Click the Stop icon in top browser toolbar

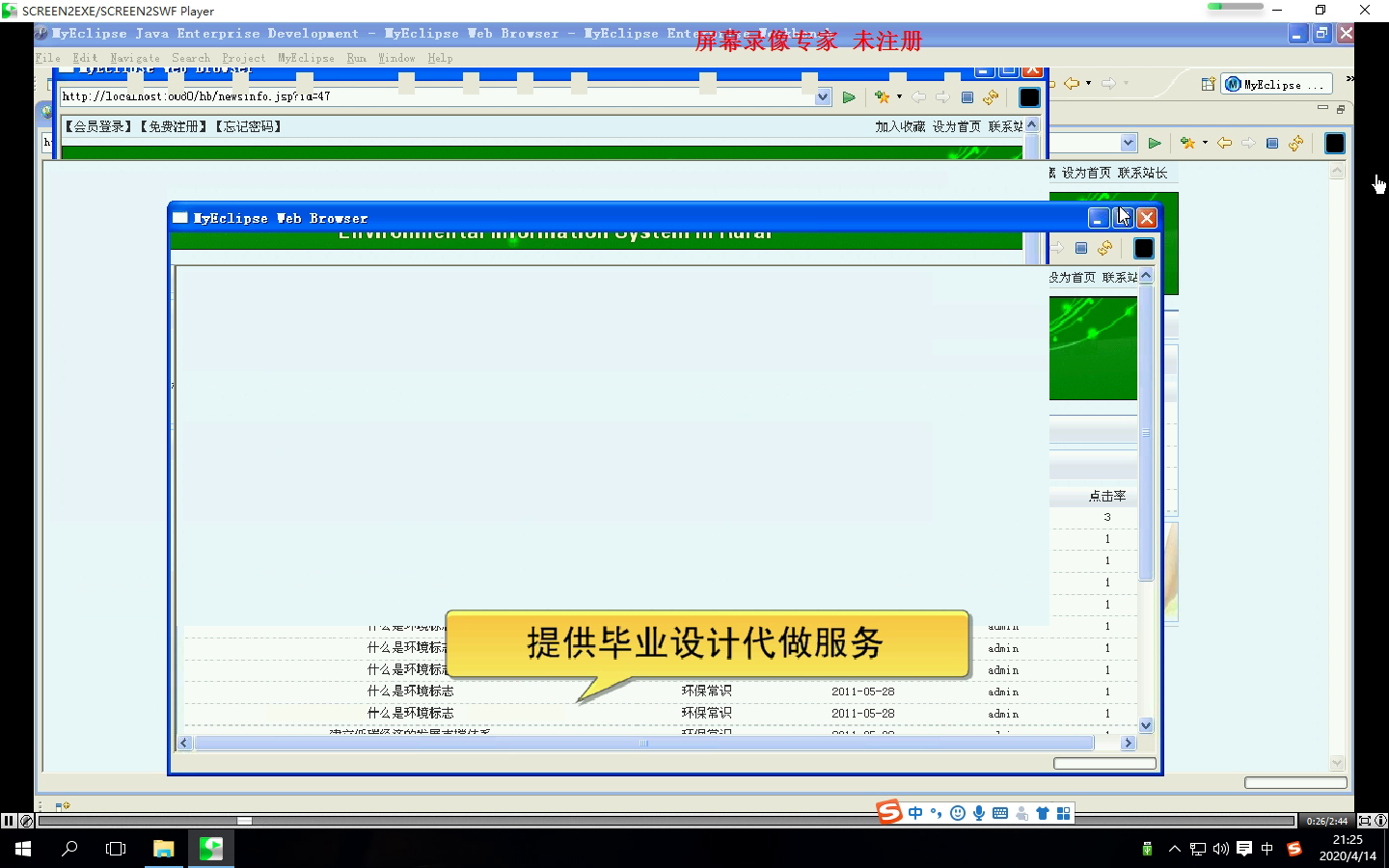pyautogui.click(x=967, y=97)
